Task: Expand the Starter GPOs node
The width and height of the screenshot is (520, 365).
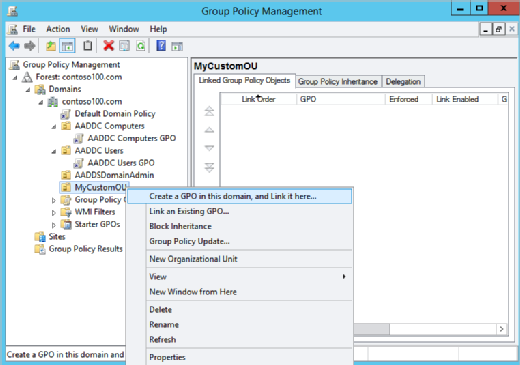Action: [x=54, y=225]
